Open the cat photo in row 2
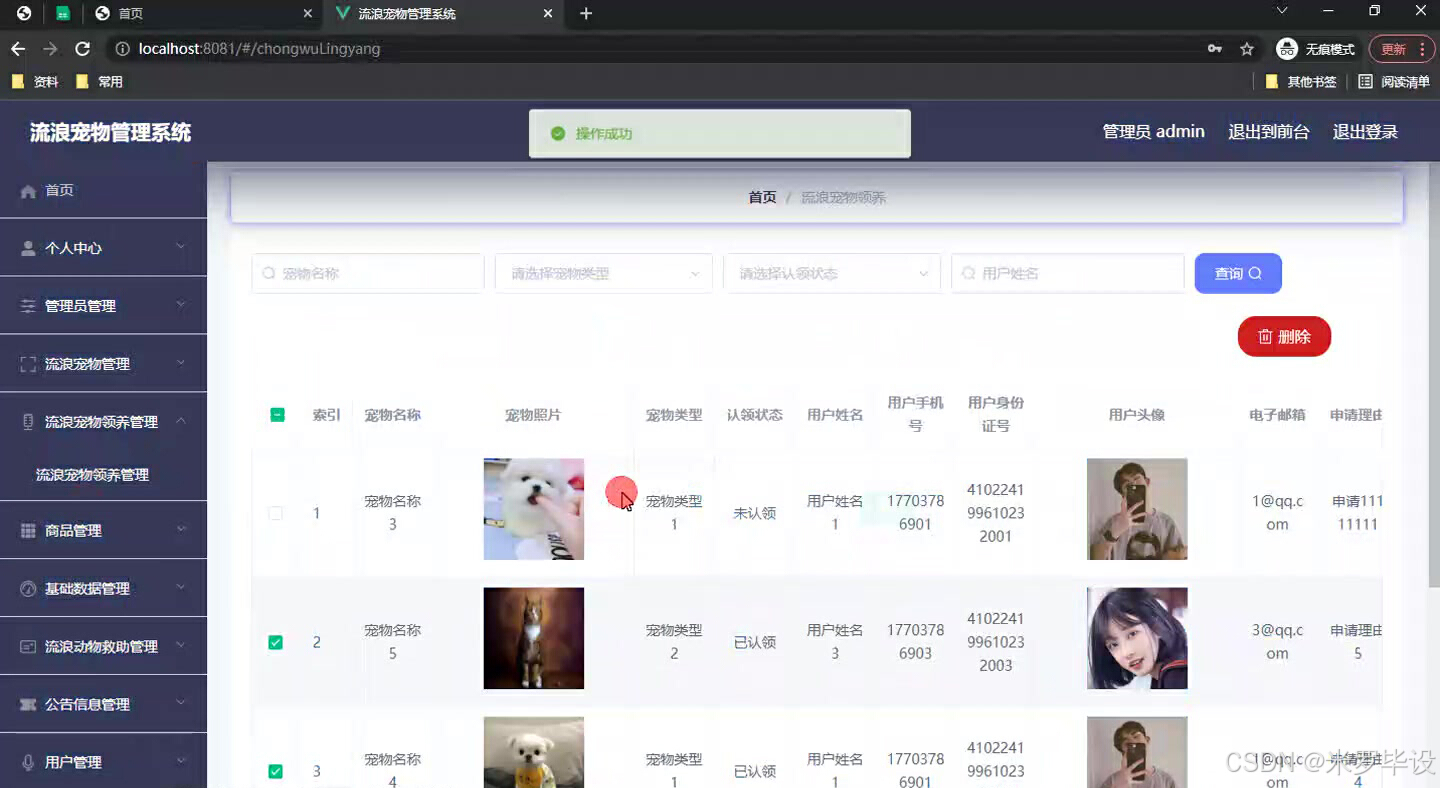The width and height of the screenshot is (1440, 788). pos(533,638)
